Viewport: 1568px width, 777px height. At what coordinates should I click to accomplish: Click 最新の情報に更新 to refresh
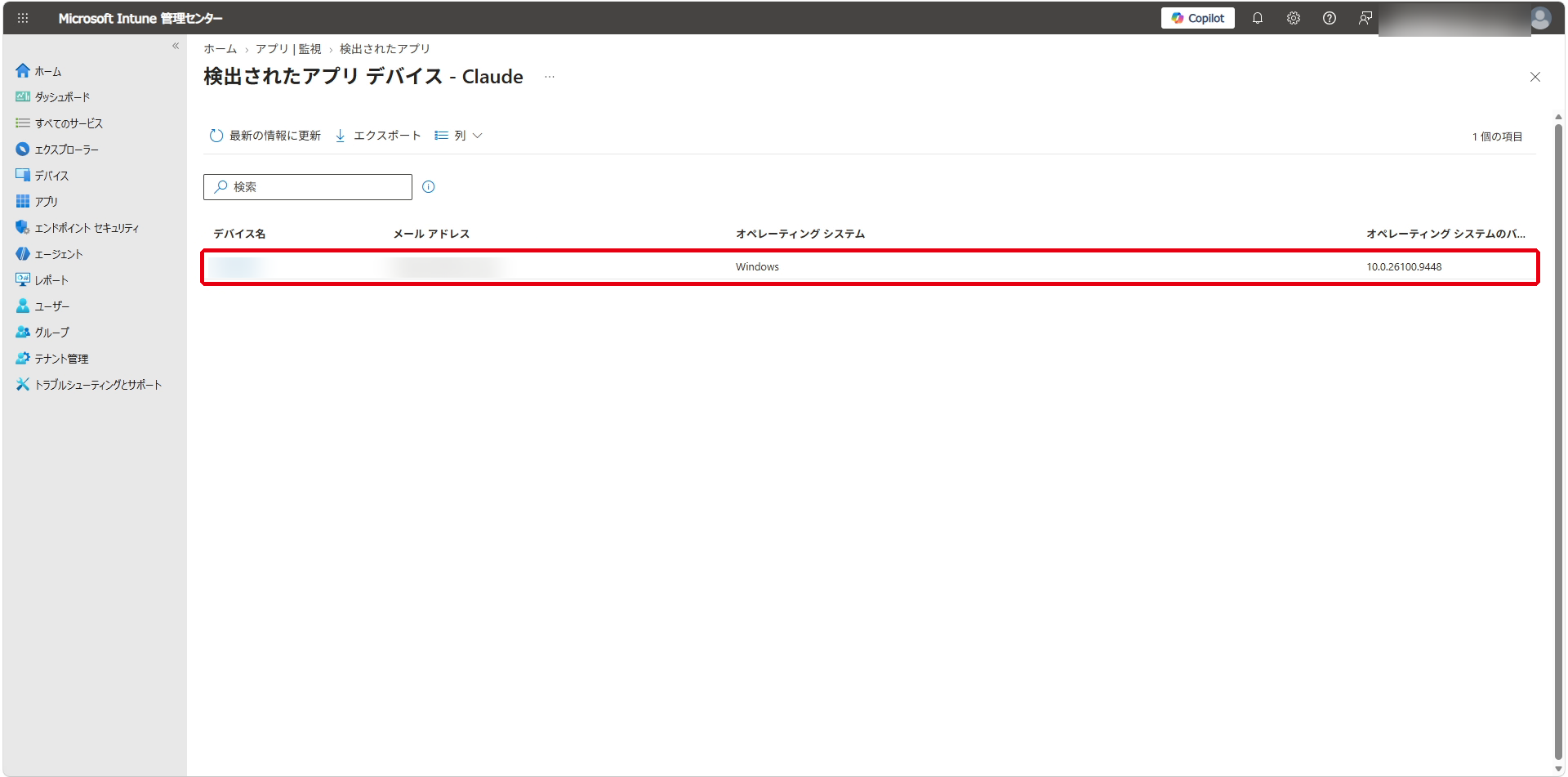265,136
